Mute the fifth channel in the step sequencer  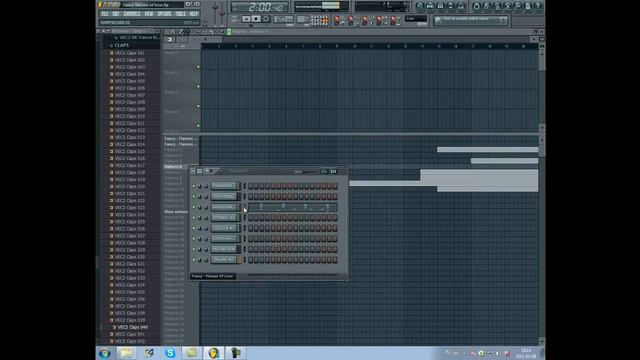tap(194, 229)
